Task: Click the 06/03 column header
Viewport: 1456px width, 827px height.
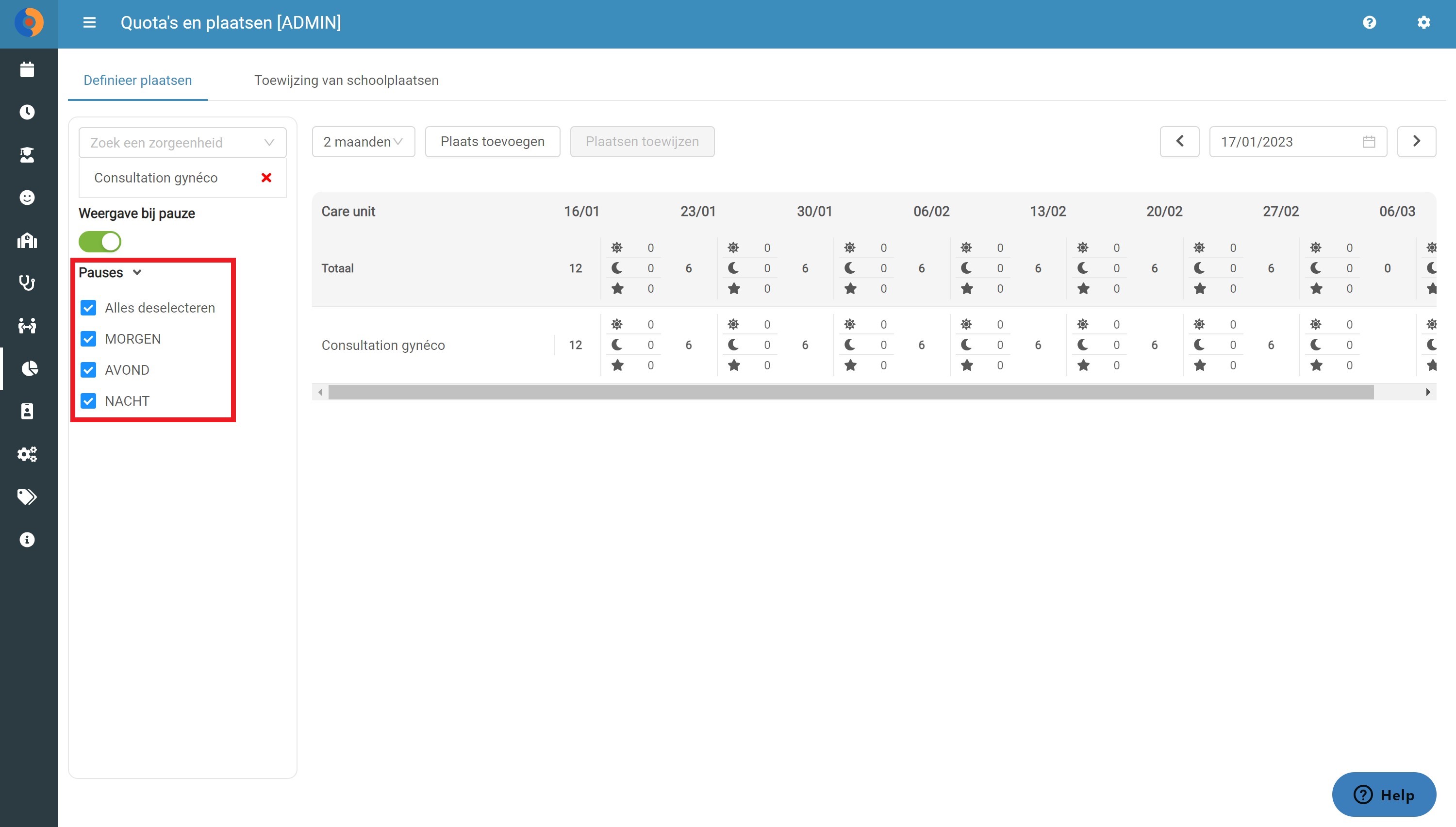Action: coord(1397,211)
